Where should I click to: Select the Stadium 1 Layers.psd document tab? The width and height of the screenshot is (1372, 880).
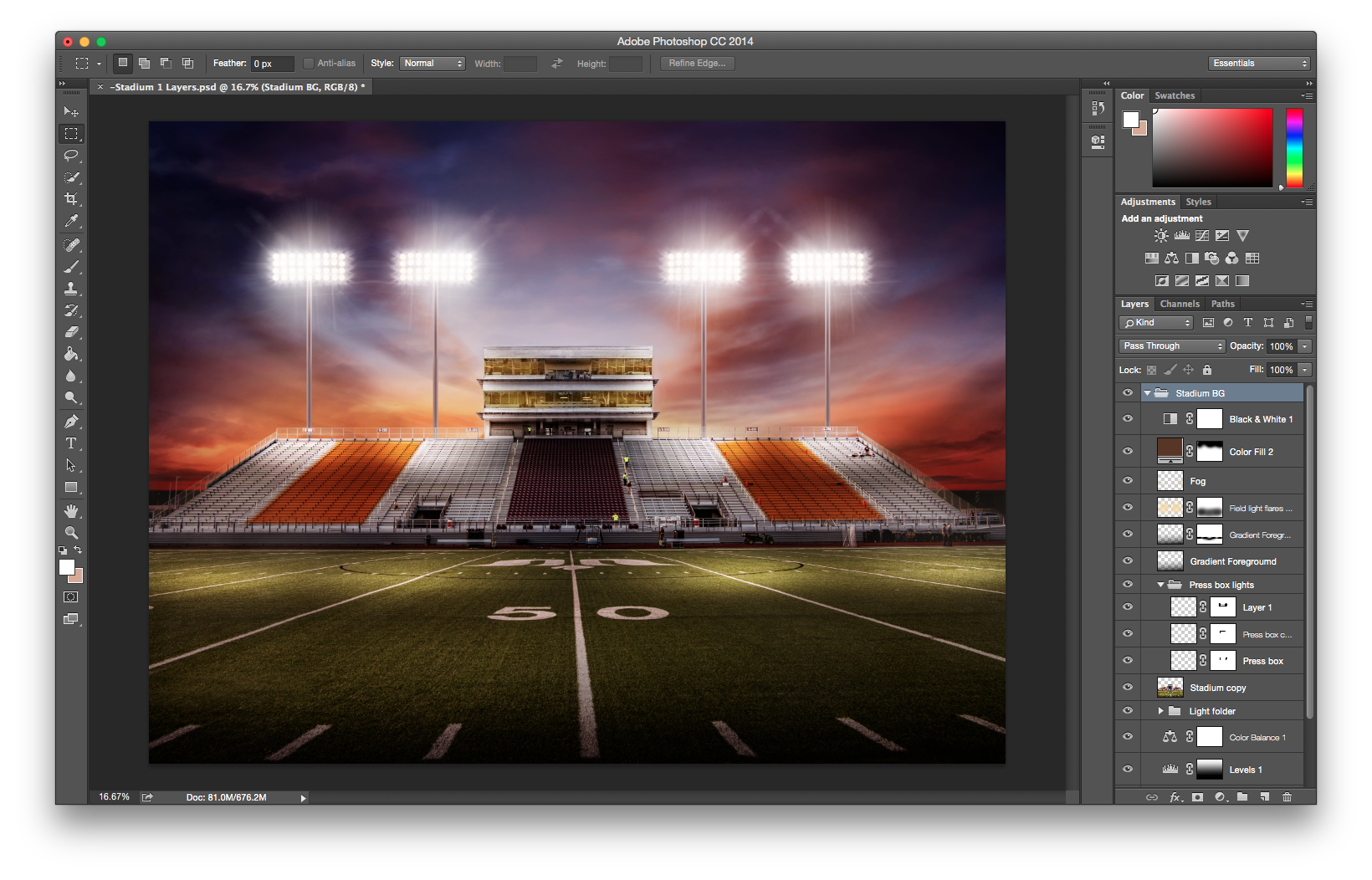[x=238, y=87]
